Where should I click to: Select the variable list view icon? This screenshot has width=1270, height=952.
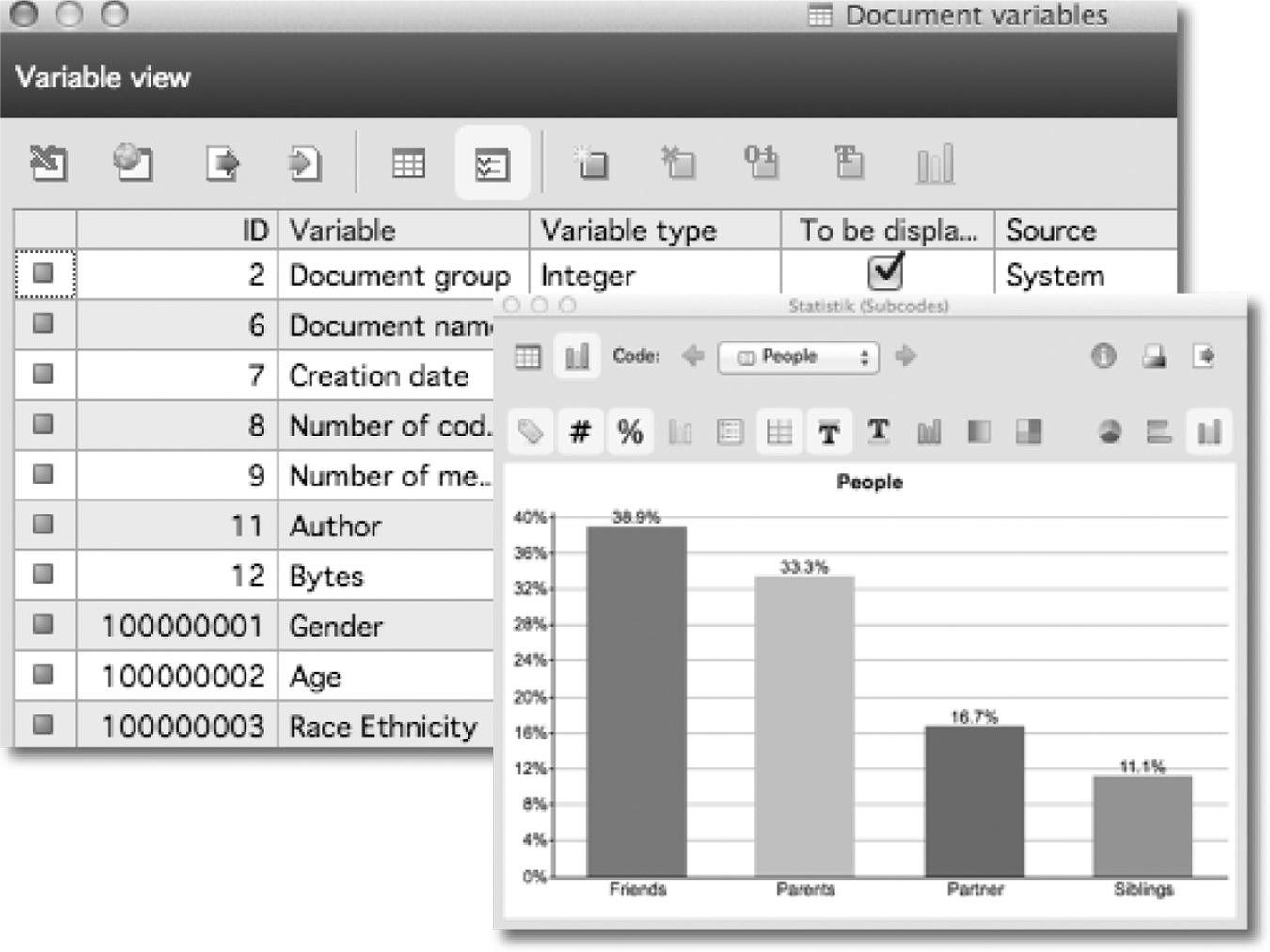[x=492, y=164]
